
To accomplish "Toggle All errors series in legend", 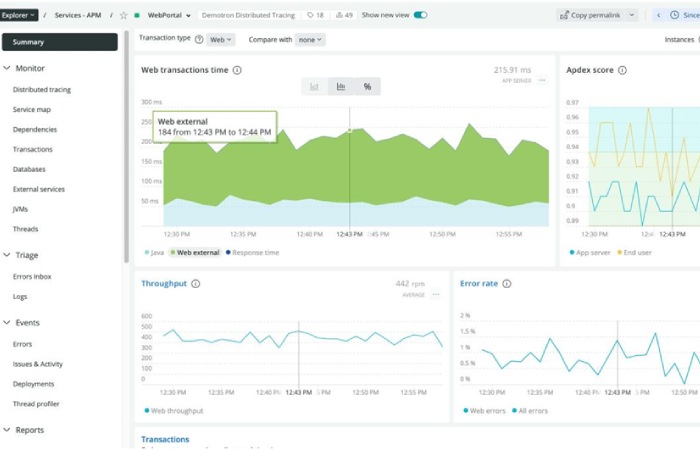I will point(530,411).
